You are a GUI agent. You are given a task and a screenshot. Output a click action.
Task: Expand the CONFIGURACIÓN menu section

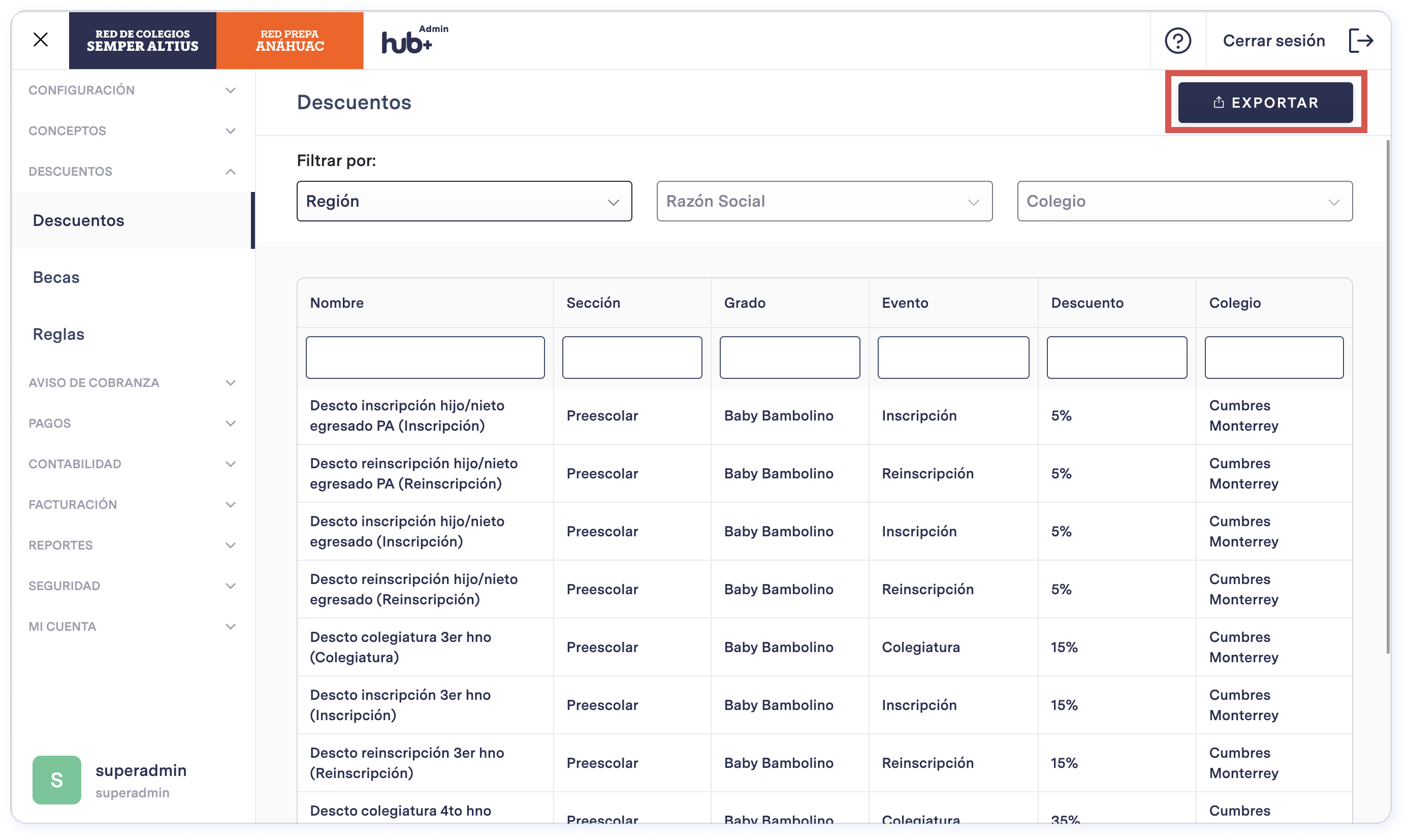[133, 90]
